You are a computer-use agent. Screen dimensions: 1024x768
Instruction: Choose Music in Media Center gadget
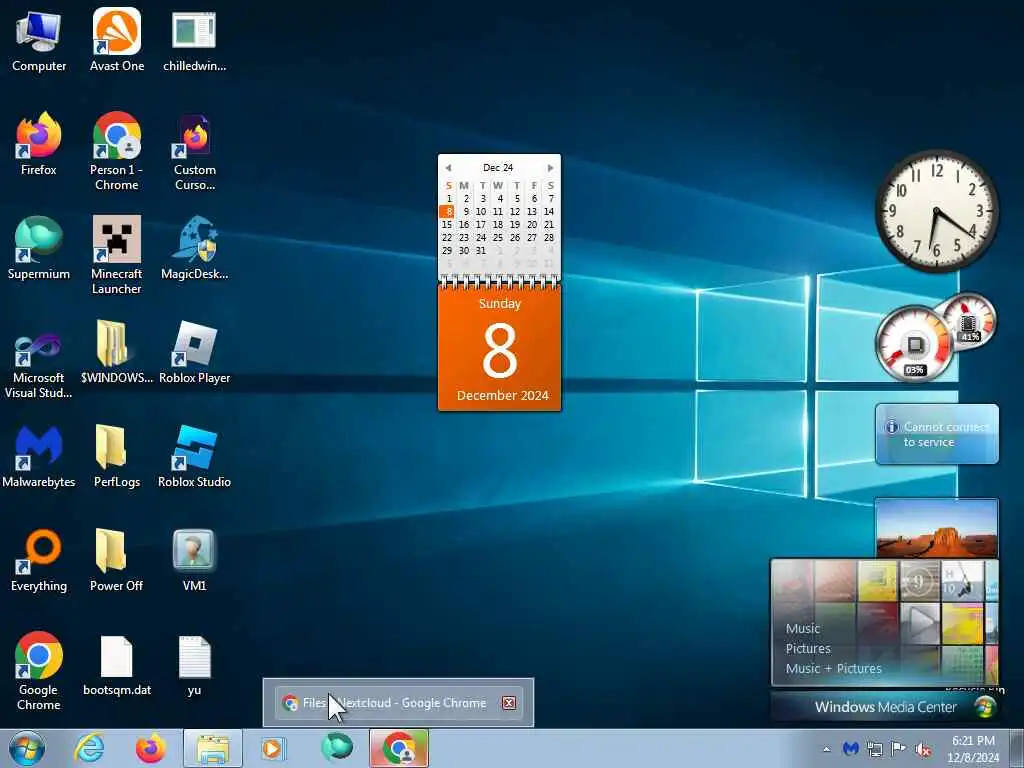tap(803, 628)
